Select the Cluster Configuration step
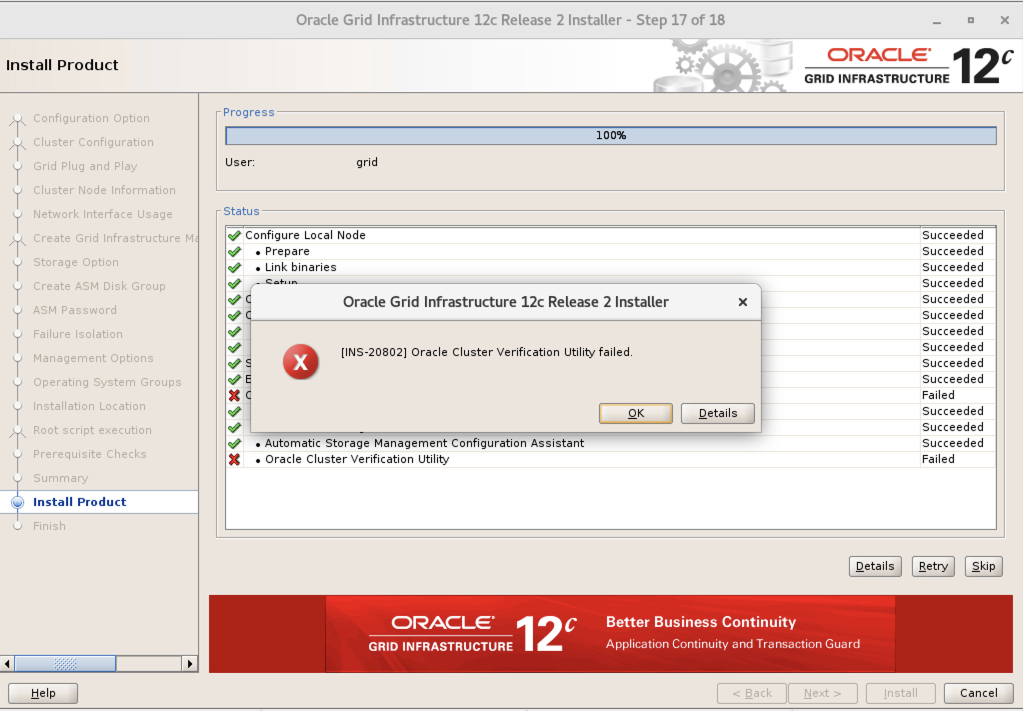The width and height of the screenshot is (1023, 711). tap(93, 142)
